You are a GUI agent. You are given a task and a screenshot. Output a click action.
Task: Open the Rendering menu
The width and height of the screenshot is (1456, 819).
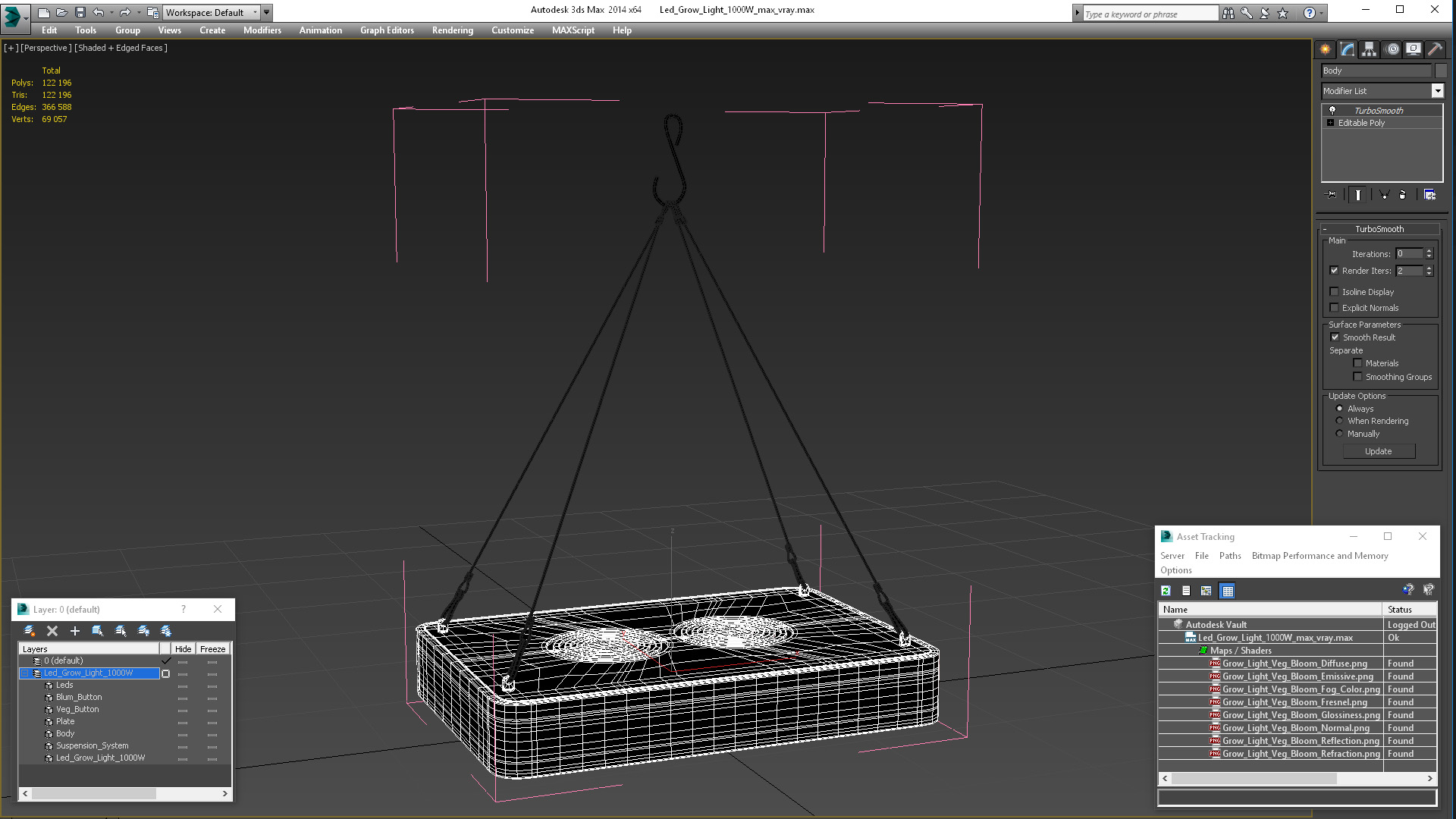[452, 30]
